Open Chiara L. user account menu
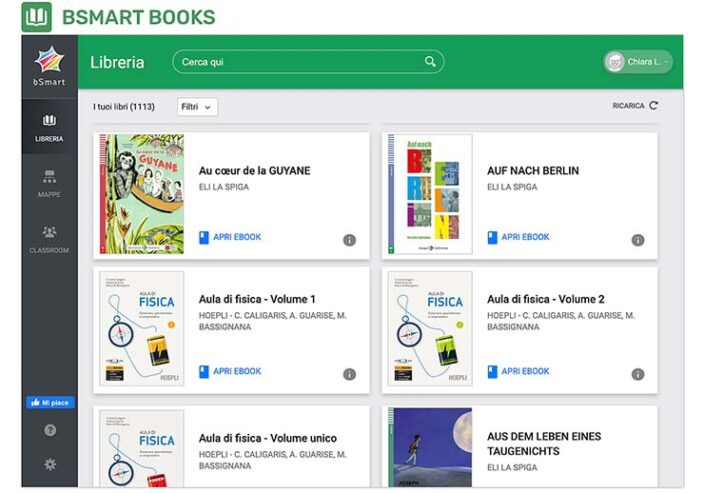Image resolution: width=704 pixels, height=493 pixels. coord(638,62)
